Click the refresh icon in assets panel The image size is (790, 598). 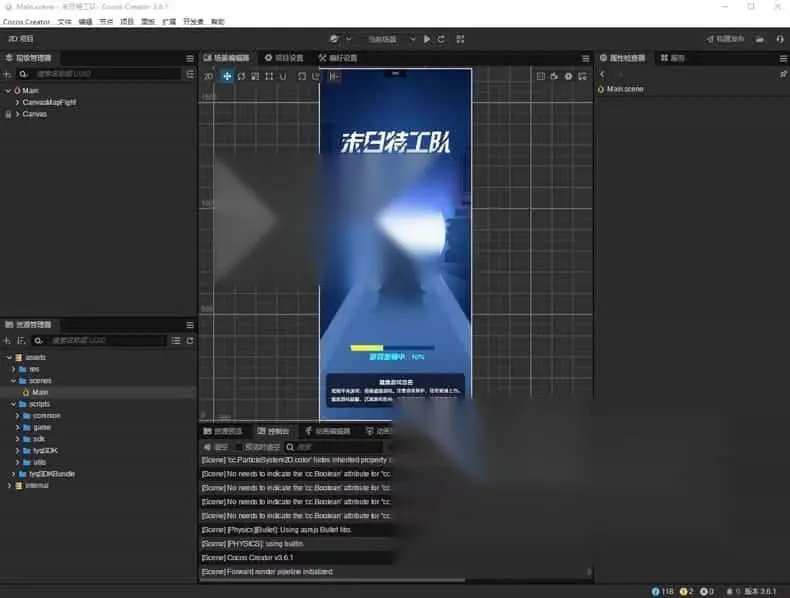[190, 341]
